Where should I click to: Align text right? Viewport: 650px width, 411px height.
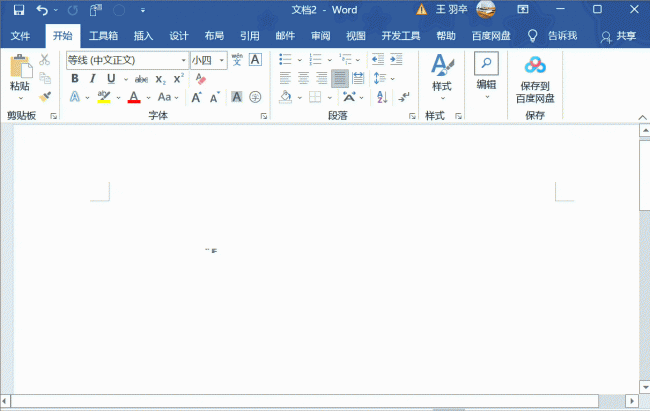(322, 78)
